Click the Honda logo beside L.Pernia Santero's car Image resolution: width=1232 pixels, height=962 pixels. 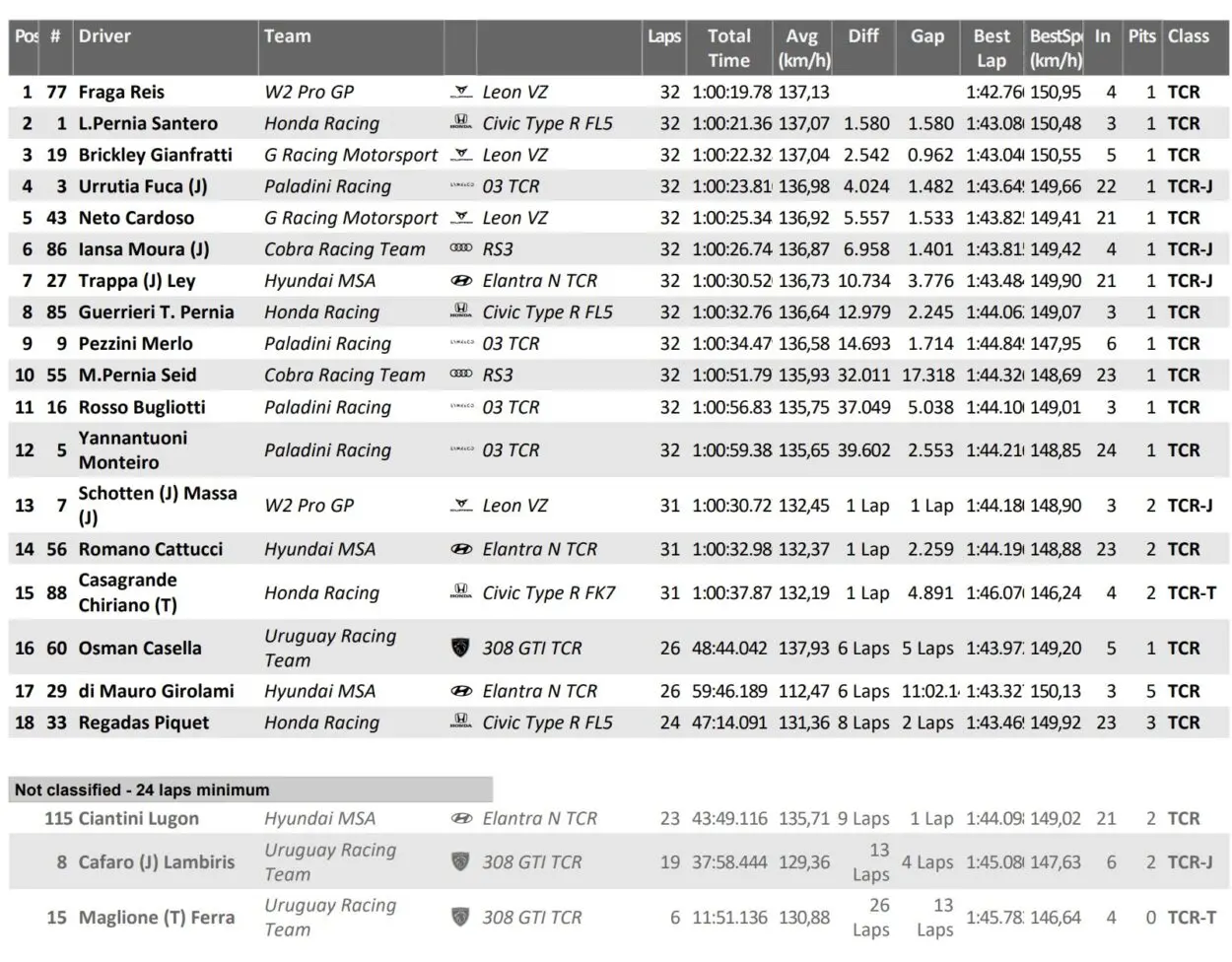[x=460, y=124]
